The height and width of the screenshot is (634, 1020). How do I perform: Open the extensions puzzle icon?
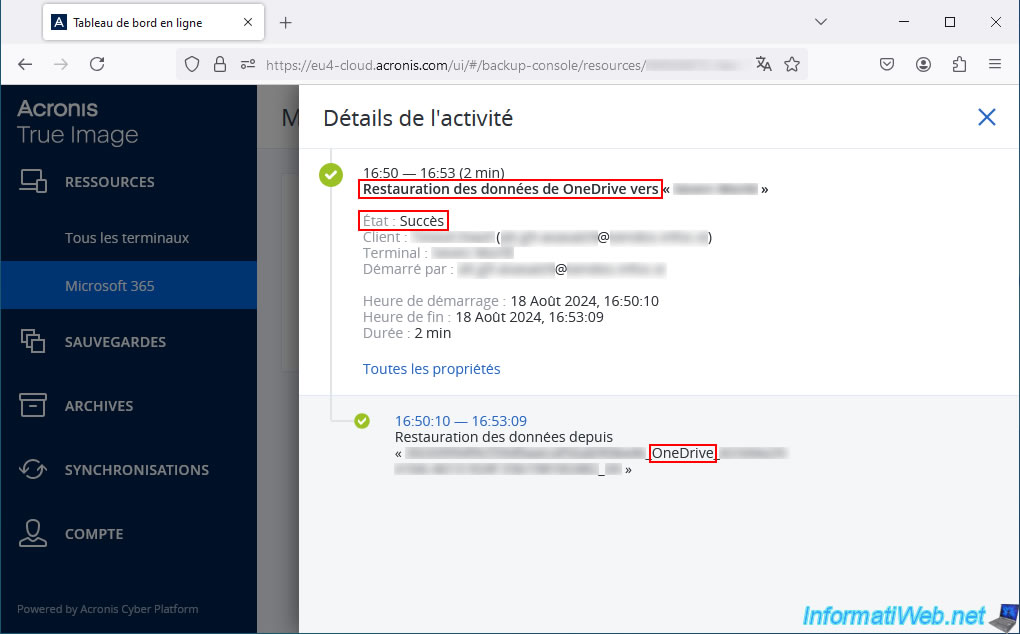point(959,64)
